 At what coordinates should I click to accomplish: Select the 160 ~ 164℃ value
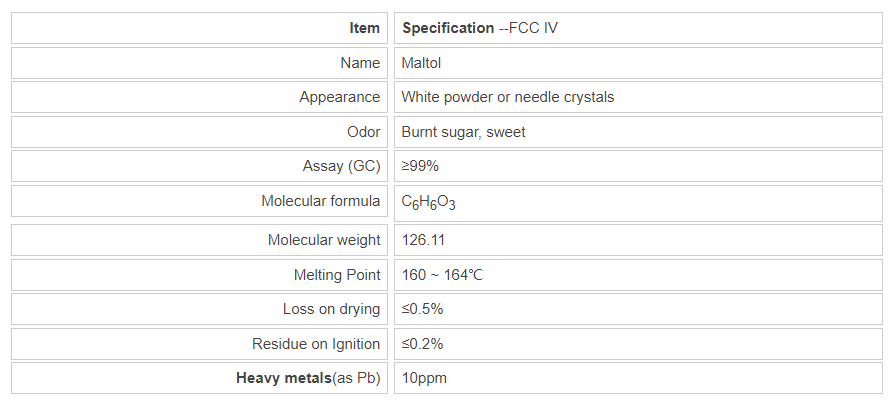click(443, 275)
